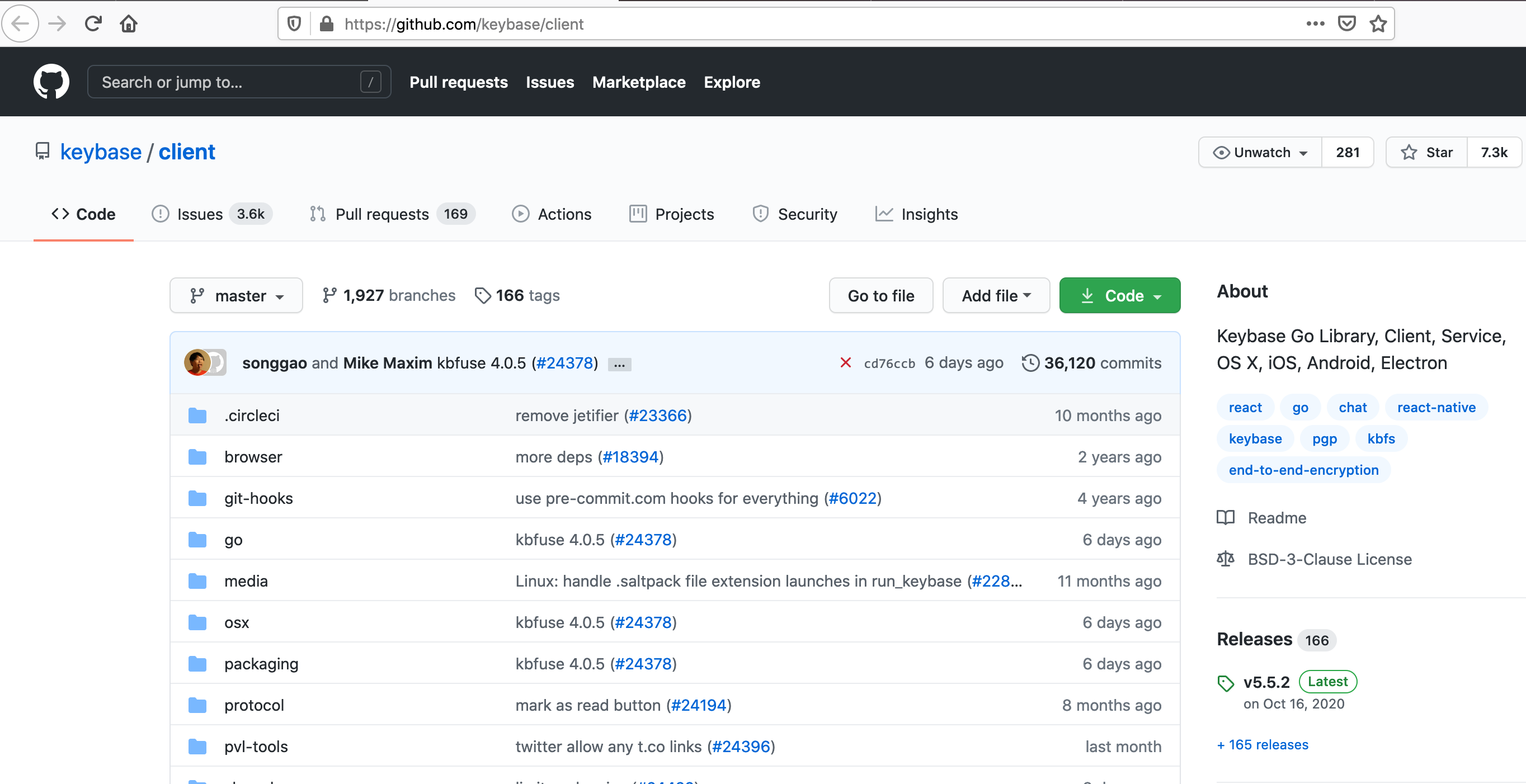This screenshot has height=784, width=1526.
Task: Open the master branch selector dropdown
Action: [237, 295]
